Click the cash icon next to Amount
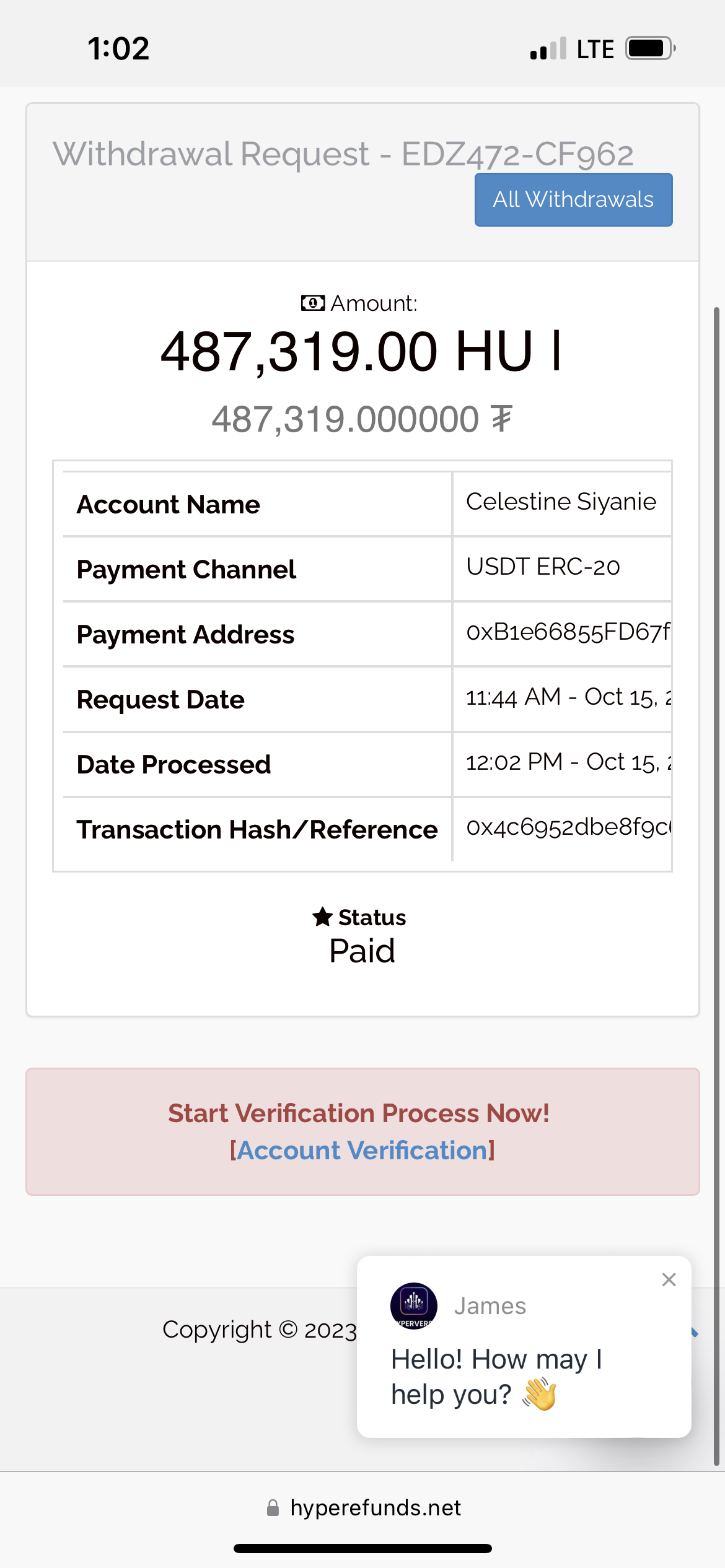 [312, 303]
